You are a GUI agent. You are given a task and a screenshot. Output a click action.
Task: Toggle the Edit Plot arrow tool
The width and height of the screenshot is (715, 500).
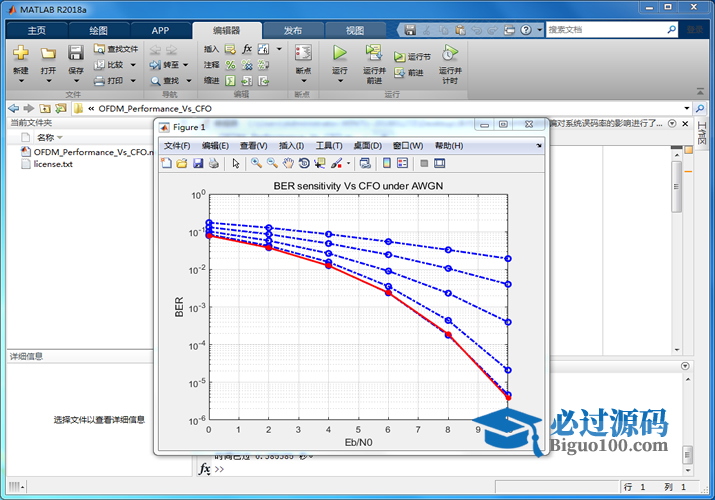(x=236, y=163)
